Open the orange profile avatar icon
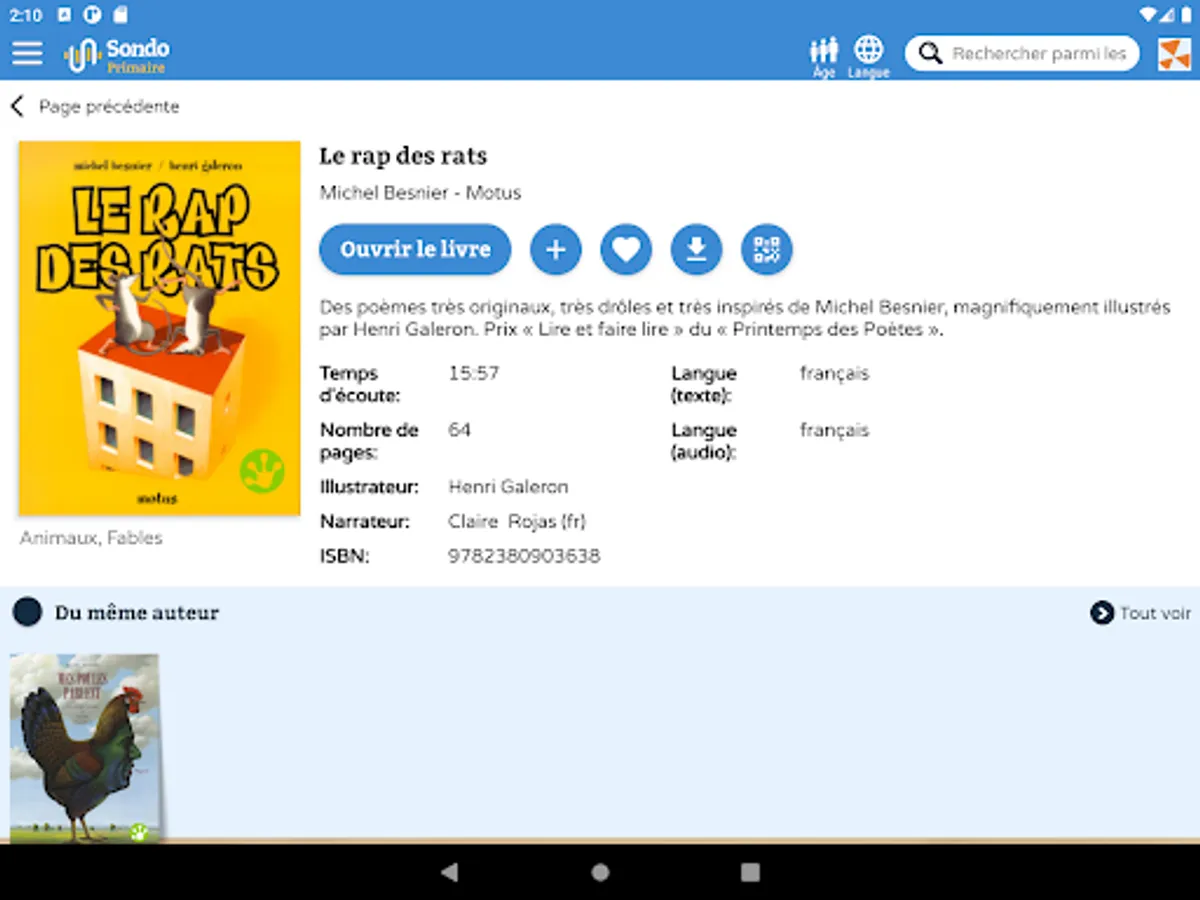 (x=1174, y=54)
